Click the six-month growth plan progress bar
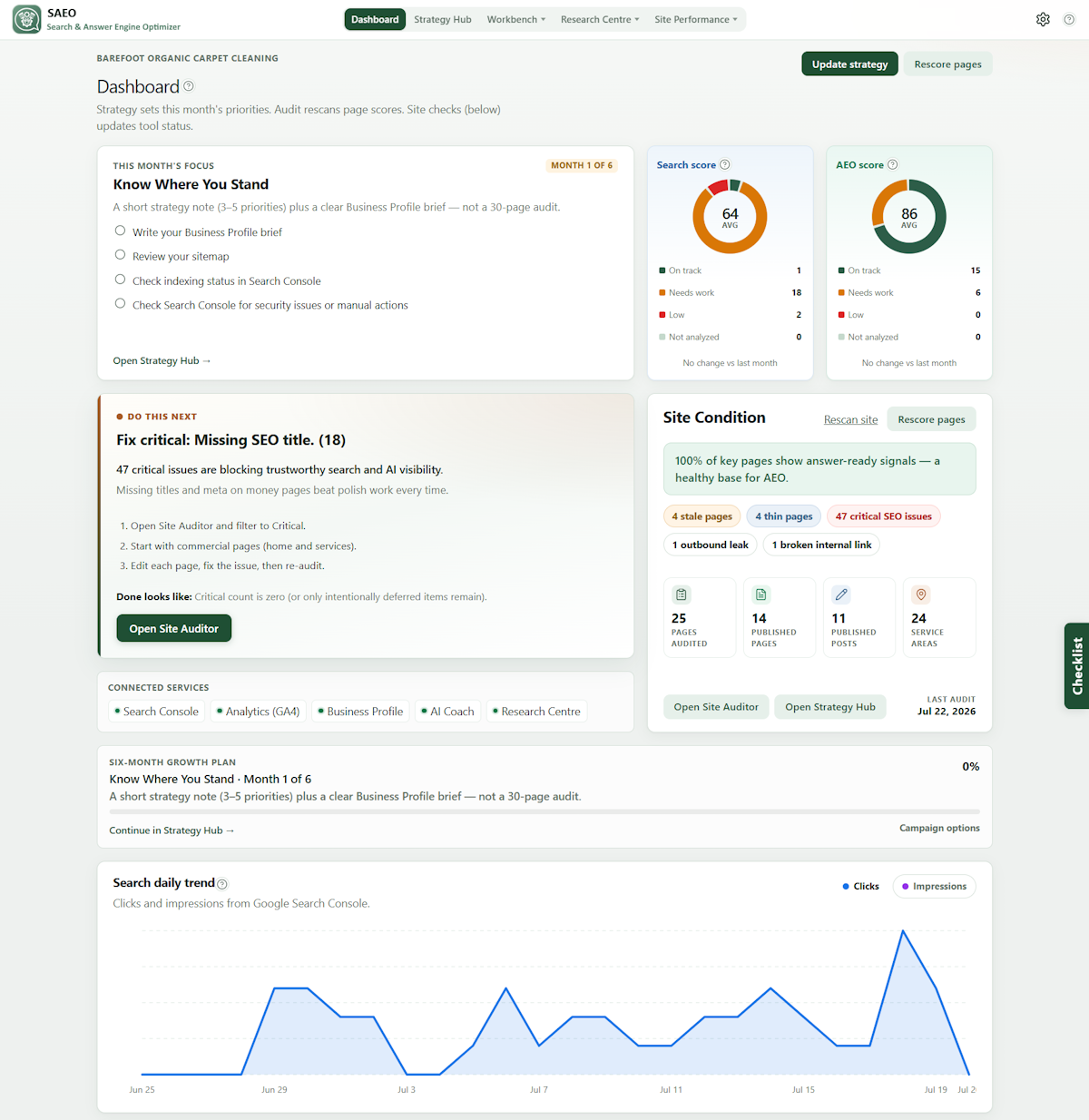The width and height of the screenshot is (1089, 1120). 544,811
